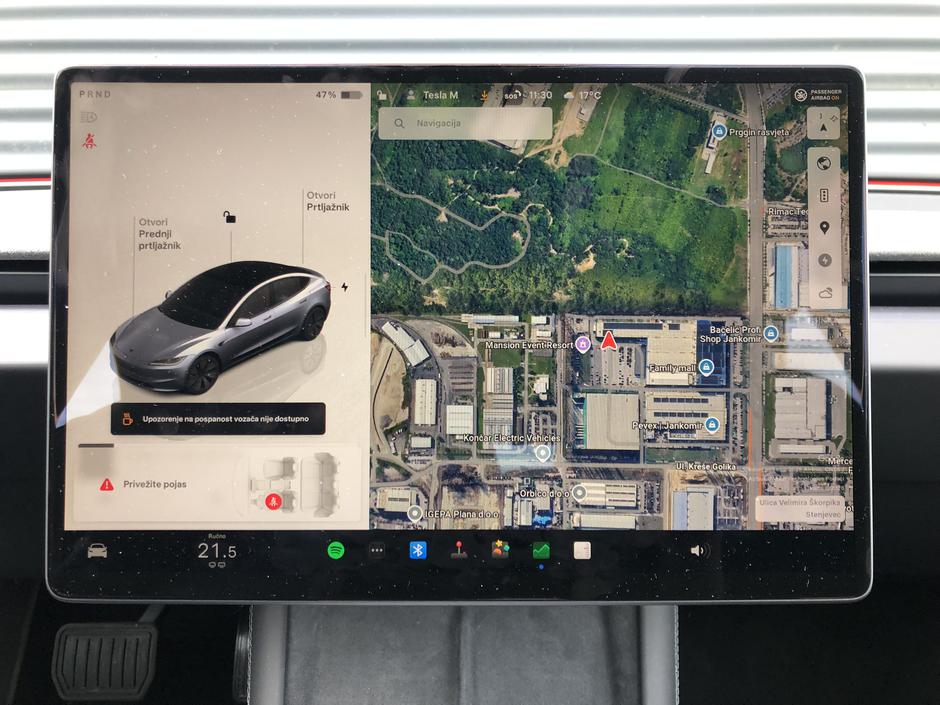
Task: Toggle the traffic light overlay on map
Action: pyautogui.click(x=824, y=195)
